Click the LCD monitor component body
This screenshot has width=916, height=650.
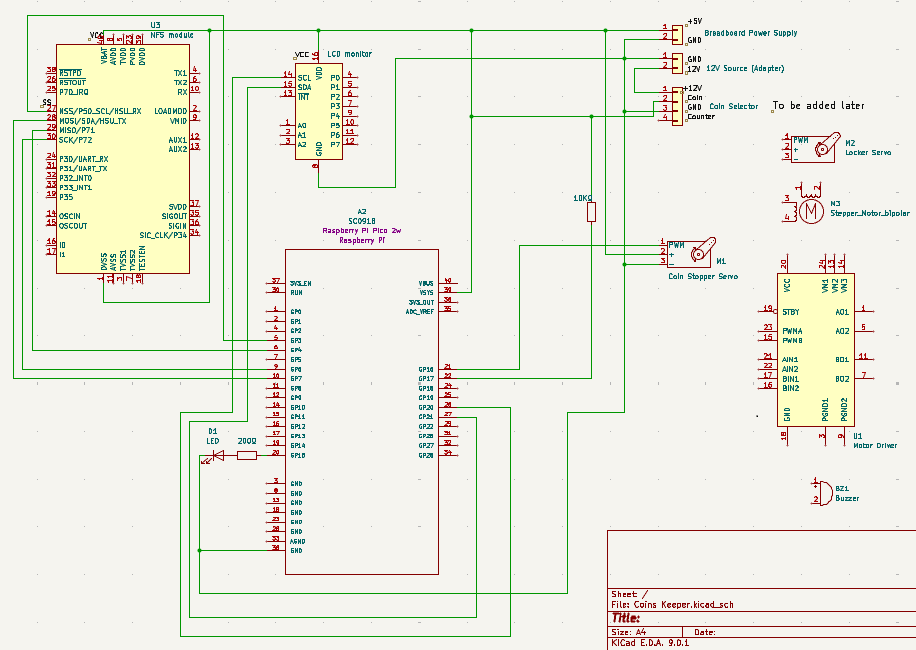coord(319,111)
